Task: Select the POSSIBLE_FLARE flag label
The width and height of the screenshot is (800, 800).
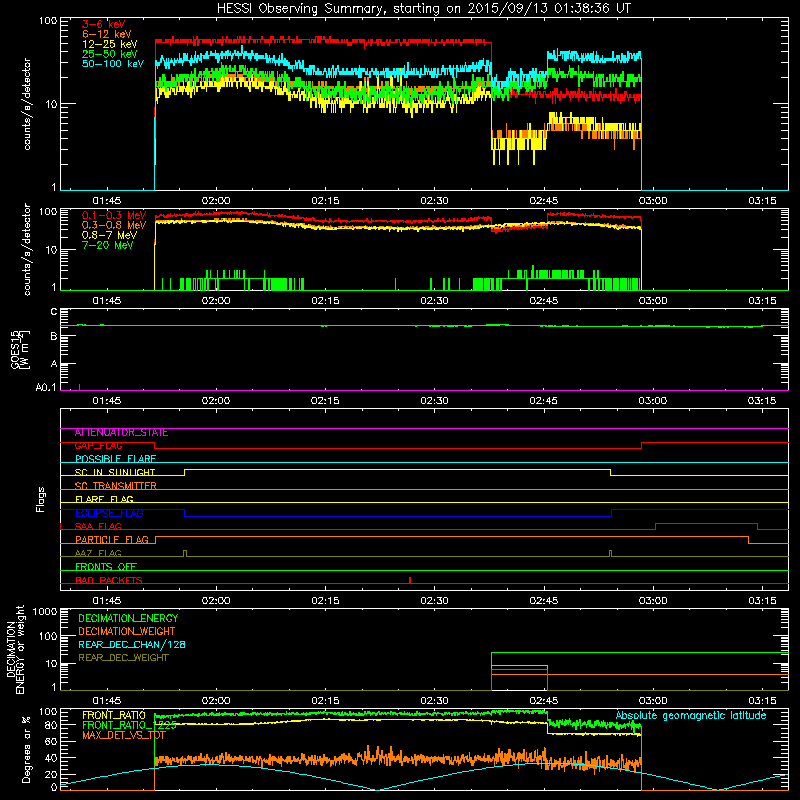Action: (x=115, y=459)
